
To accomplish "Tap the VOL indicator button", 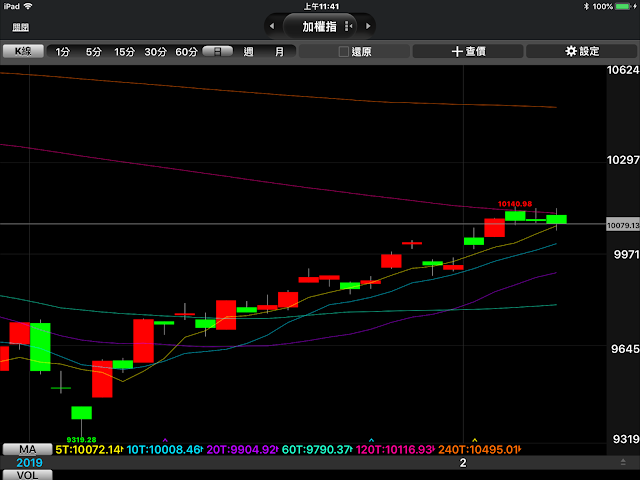I will (27, 475).
